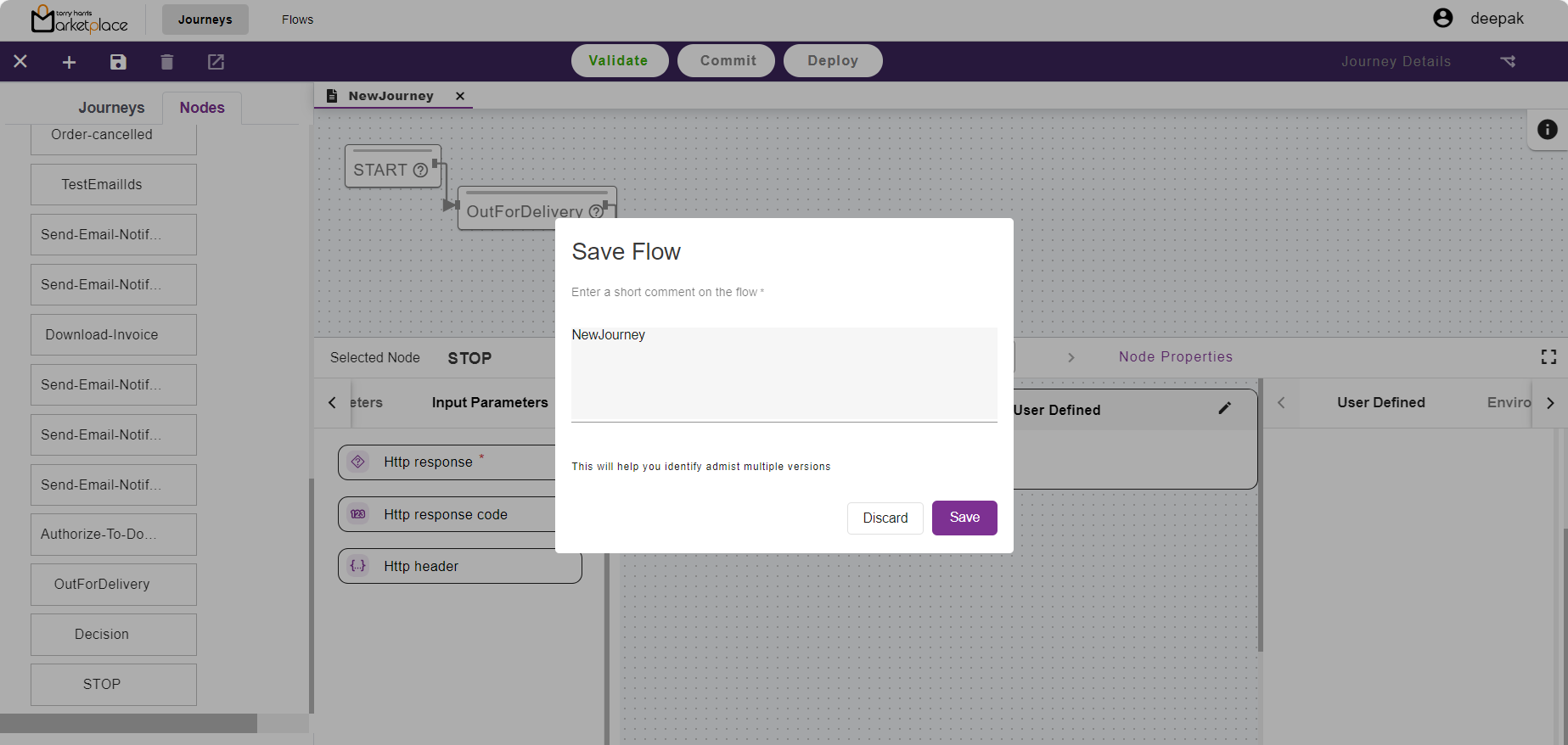
Task: Click the fullscreen expand icon in properties
Action: (1548, 357)
